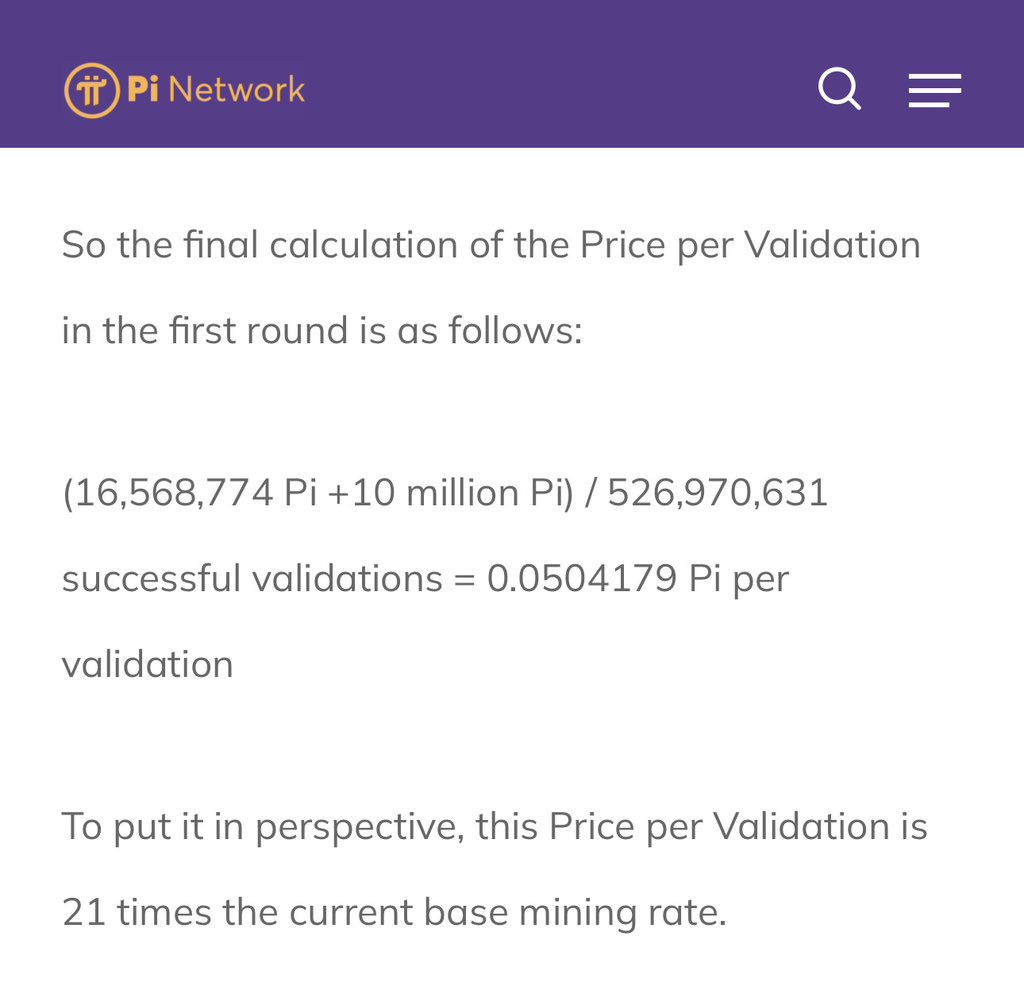Click the "base mining rate." phrase
This screenshot has height=994, width=1024.
586,912
